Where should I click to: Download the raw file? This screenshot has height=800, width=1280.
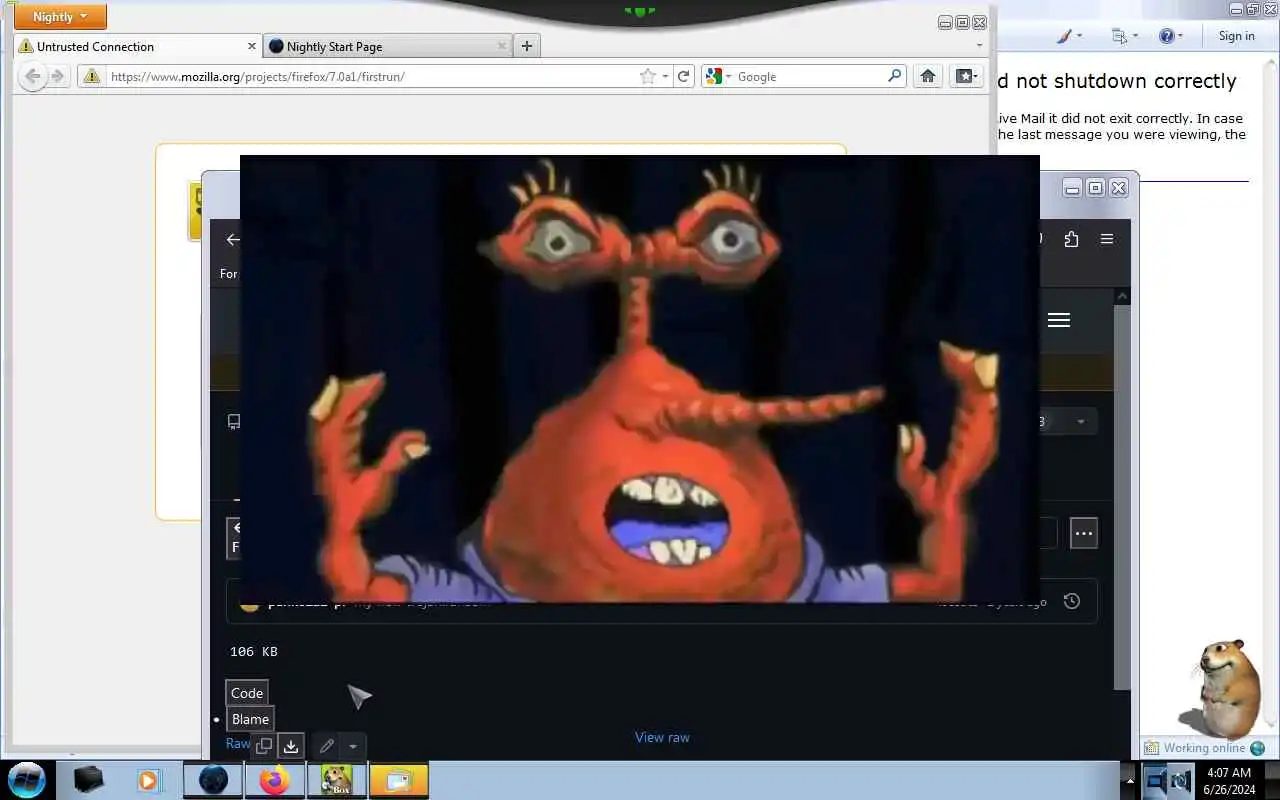pyautogui.click(x=291, y=746)
